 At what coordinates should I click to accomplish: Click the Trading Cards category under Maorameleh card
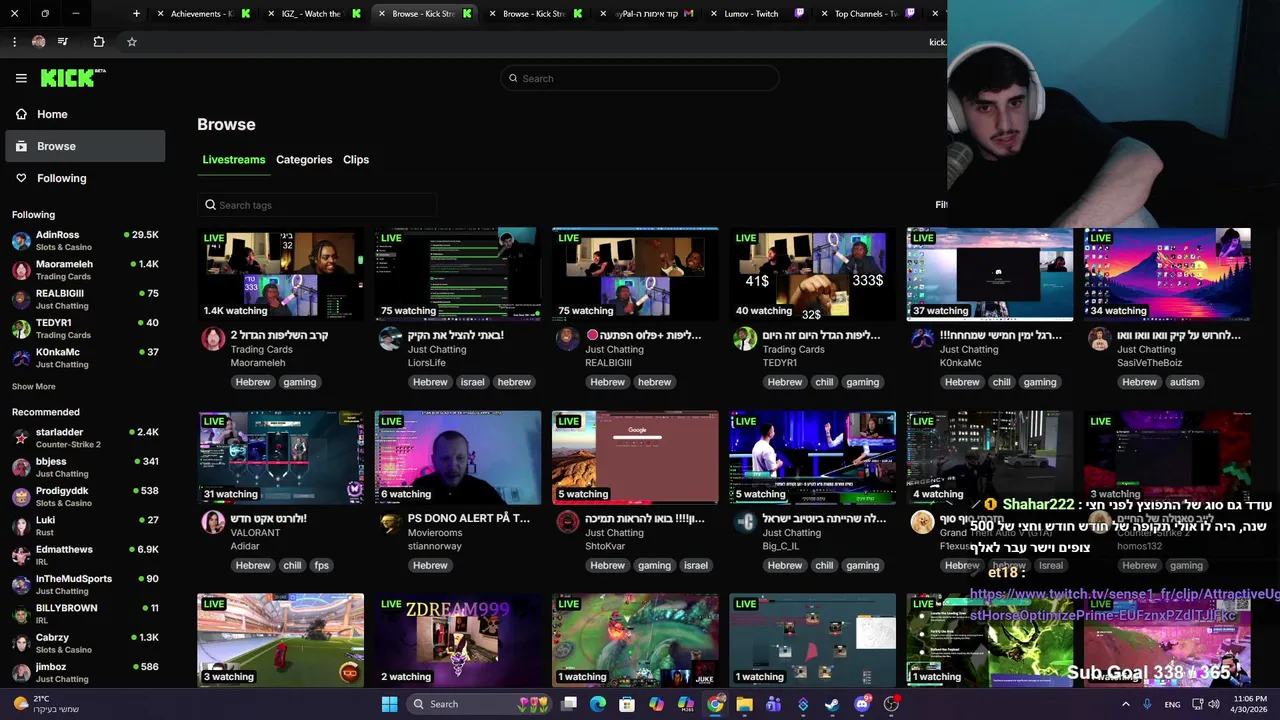tap(261, 350)
